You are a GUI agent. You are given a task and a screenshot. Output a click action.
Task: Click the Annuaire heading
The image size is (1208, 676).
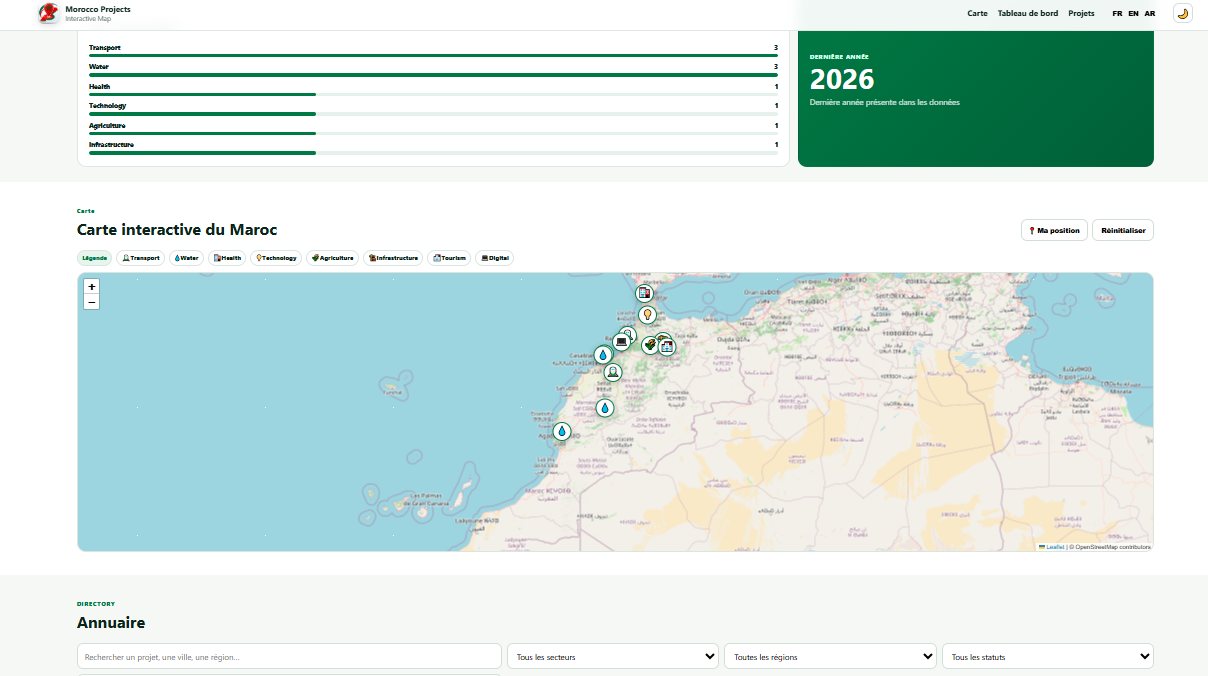click(111, 623)
